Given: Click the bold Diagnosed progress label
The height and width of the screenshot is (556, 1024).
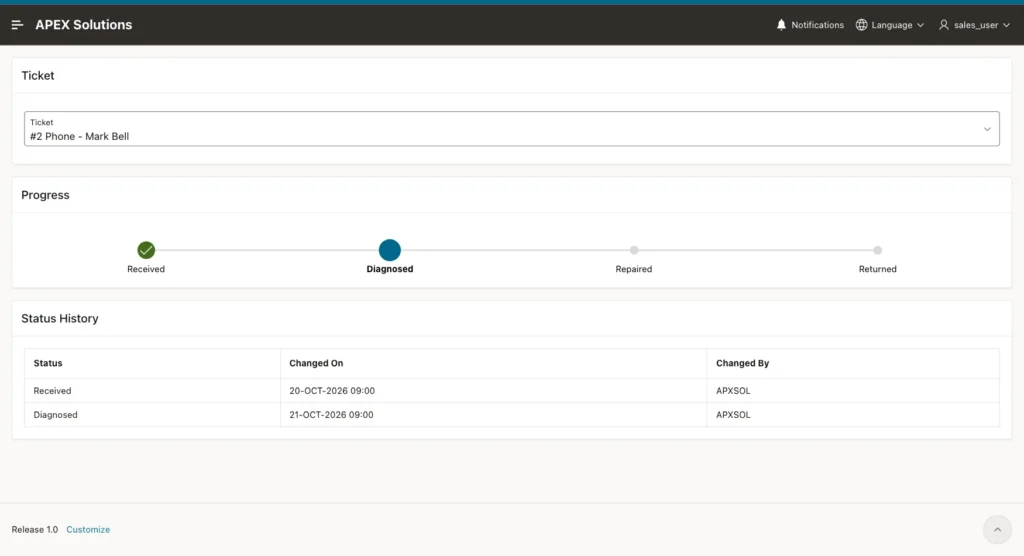Looking at the screenshot, I should click(390, 269).
